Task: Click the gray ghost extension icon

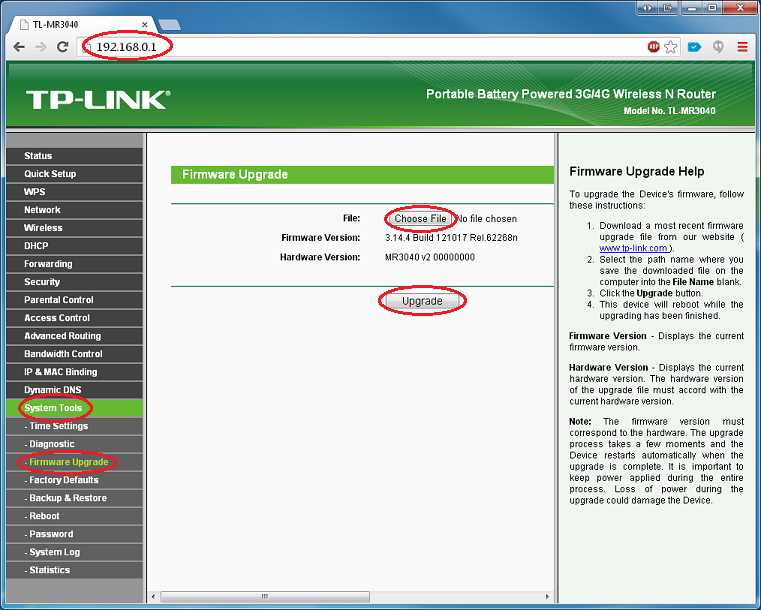Action: coord(718,47)
